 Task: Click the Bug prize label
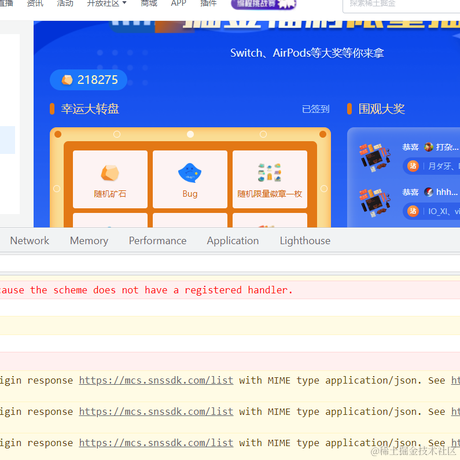click(x=190, y=194)
